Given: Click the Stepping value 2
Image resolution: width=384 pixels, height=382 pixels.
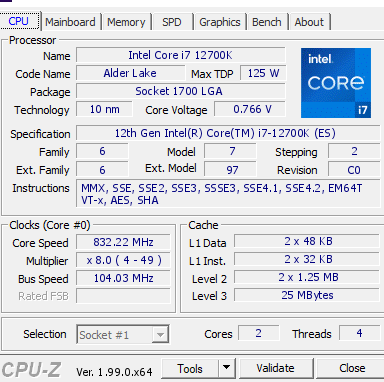Looking at the screenshot, I should [354, 152].
